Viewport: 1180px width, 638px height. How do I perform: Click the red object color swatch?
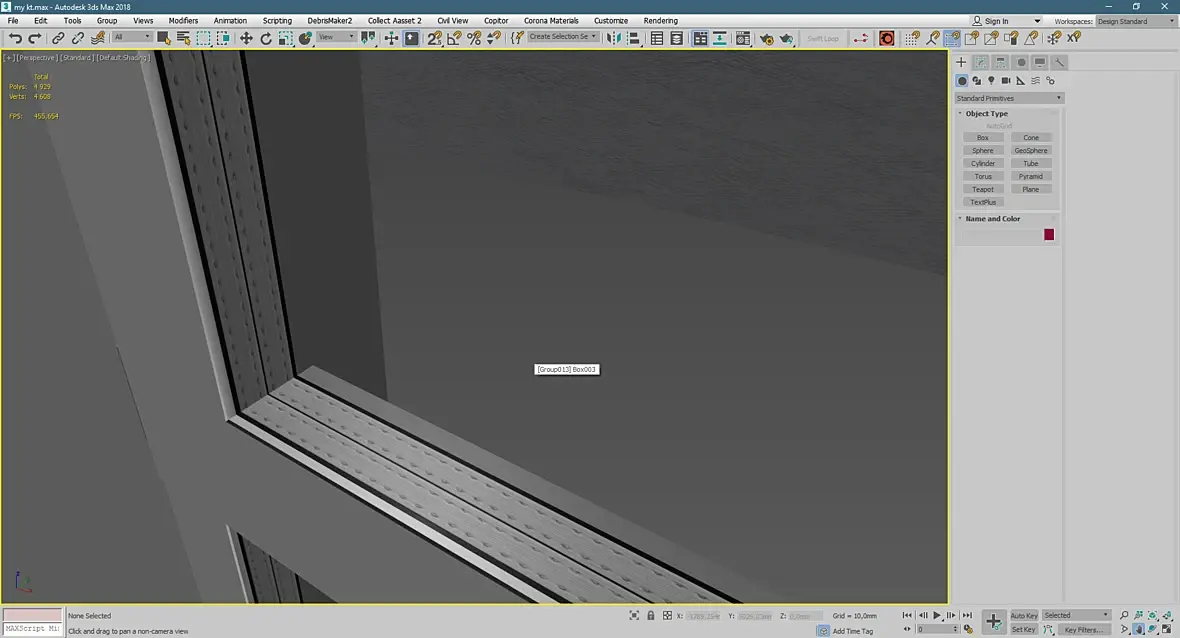[1049, 235]
